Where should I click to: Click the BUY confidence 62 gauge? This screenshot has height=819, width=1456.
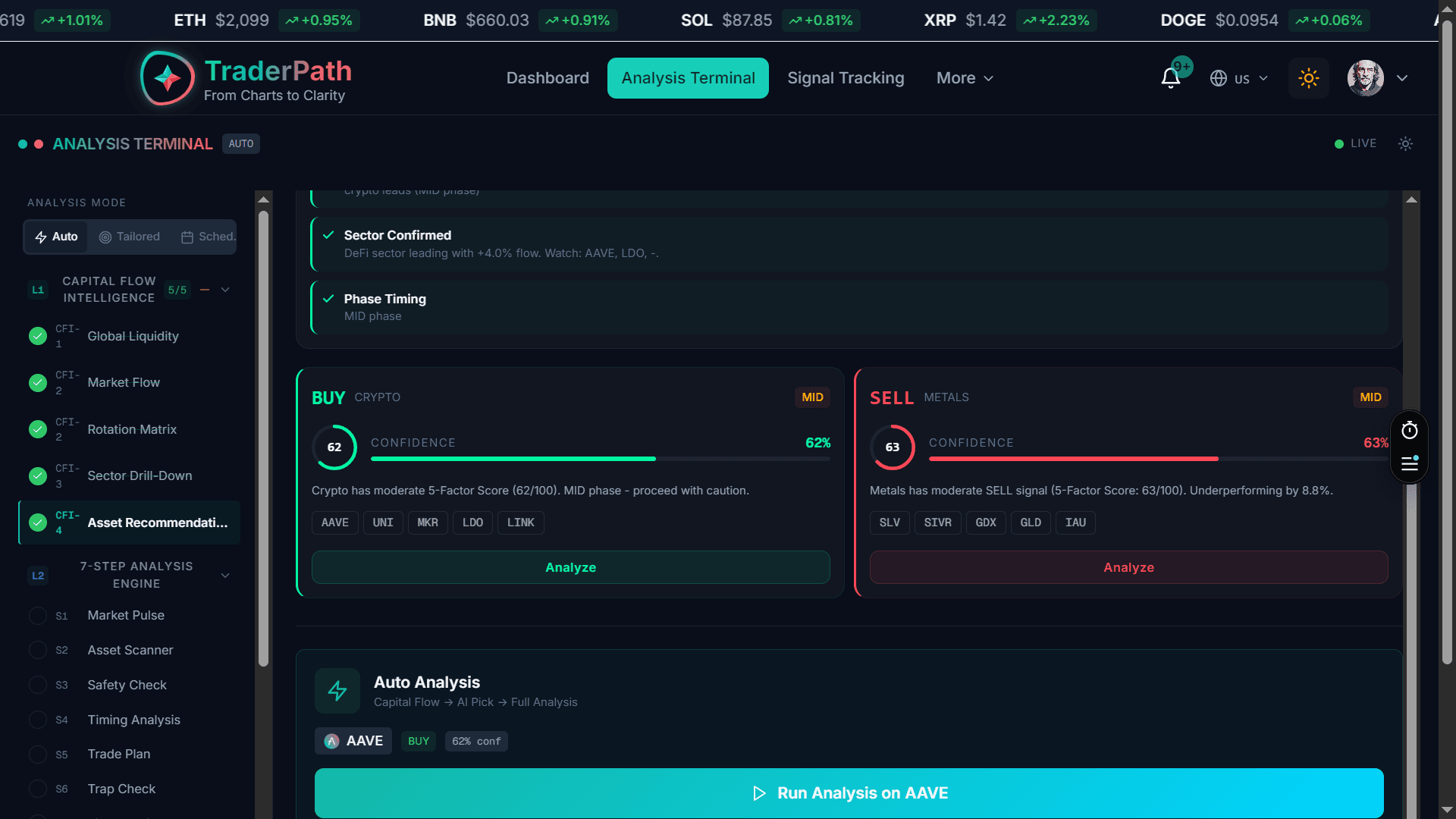334,447
